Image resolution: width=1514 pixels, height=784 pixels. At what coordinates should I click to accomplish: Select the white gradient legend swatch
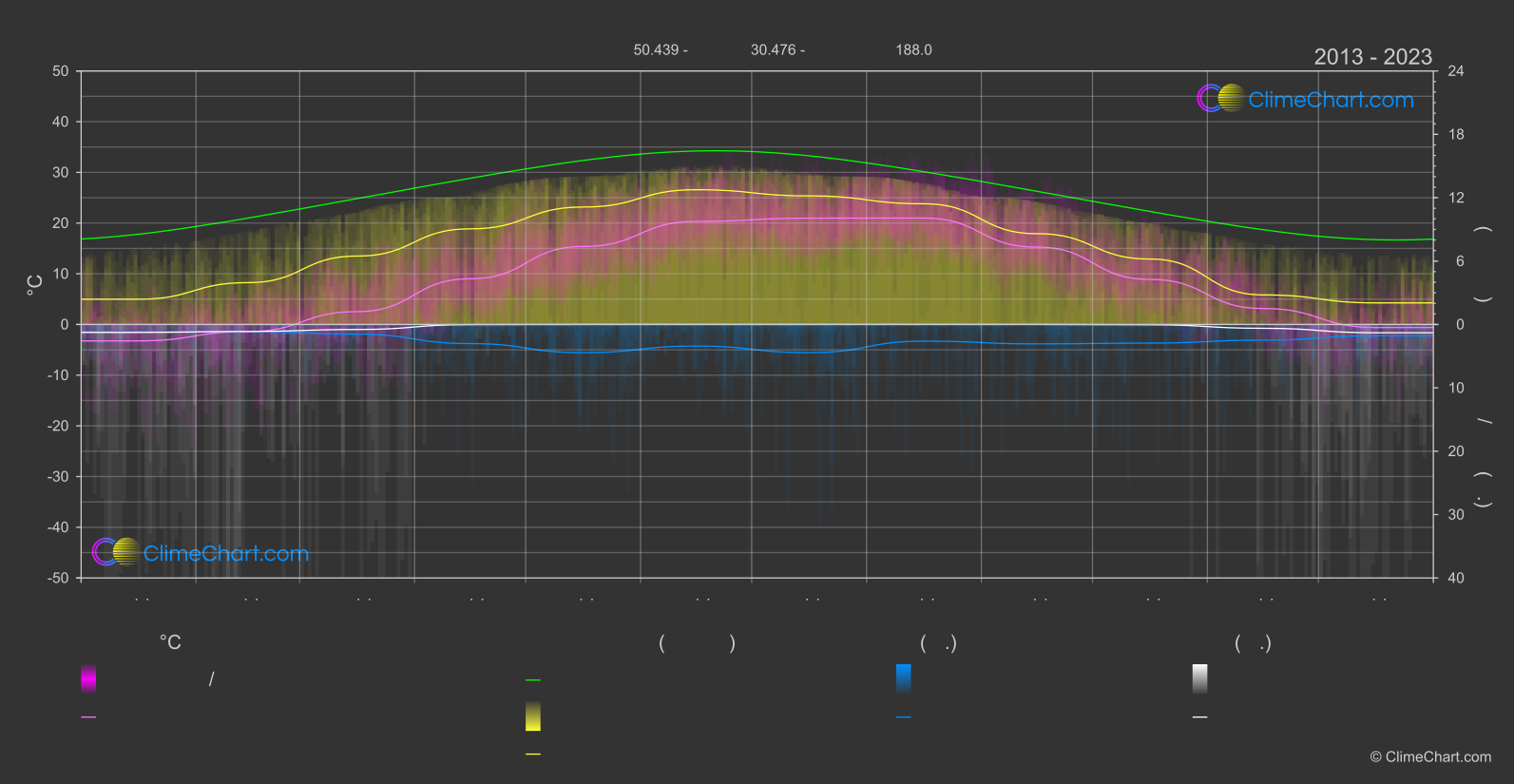[1200, 679]
